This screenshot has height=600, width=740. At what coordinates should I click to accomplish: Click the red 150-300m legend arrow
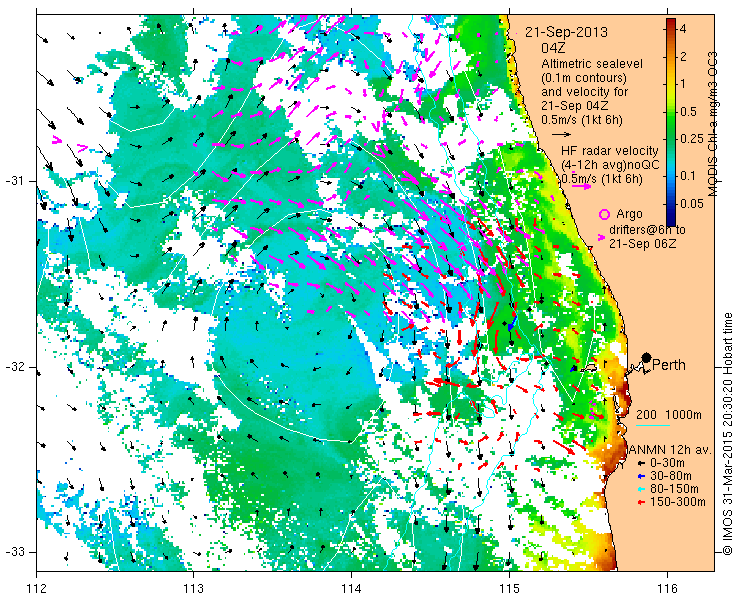click(x=641, y=502)
